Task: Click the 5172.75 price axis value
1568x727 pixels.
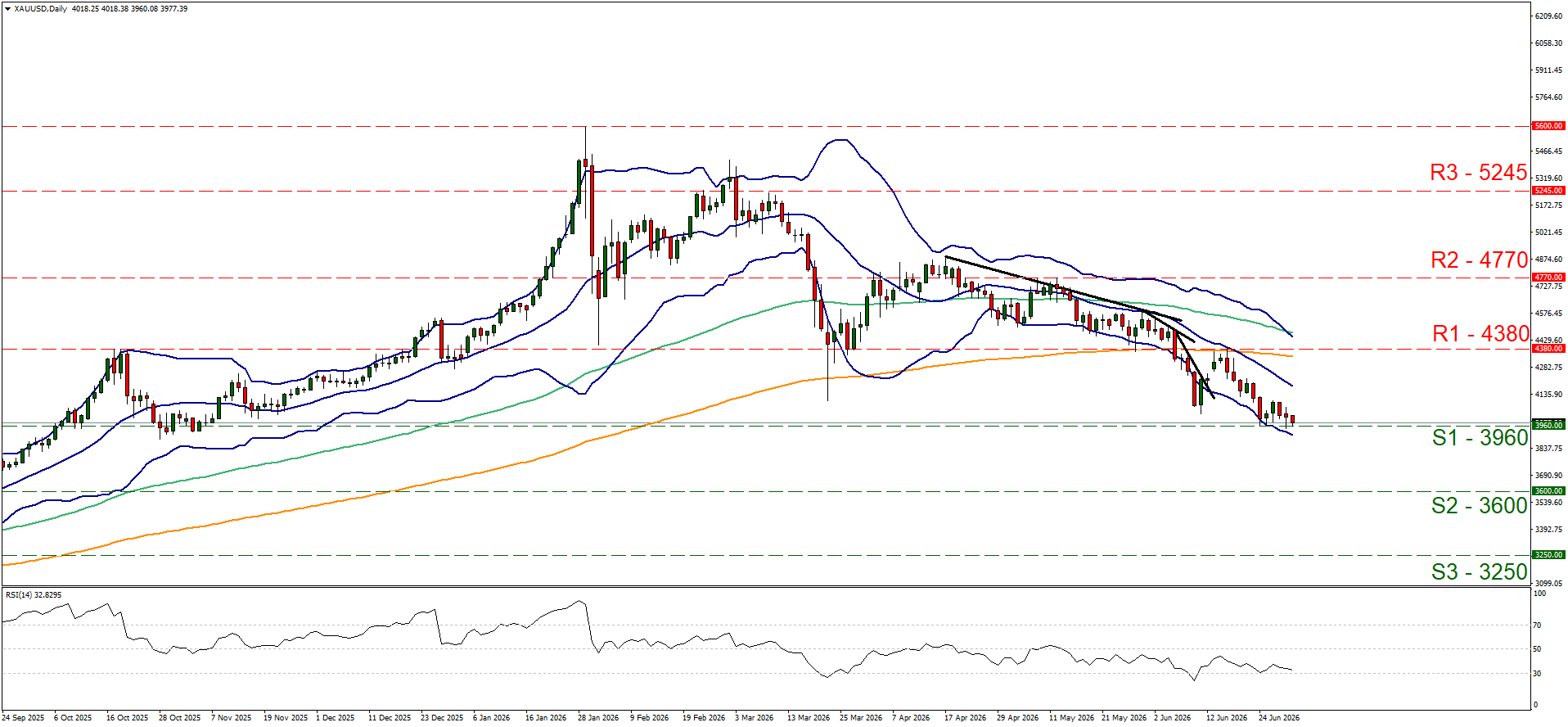Action: click(x=1548, y=205)
